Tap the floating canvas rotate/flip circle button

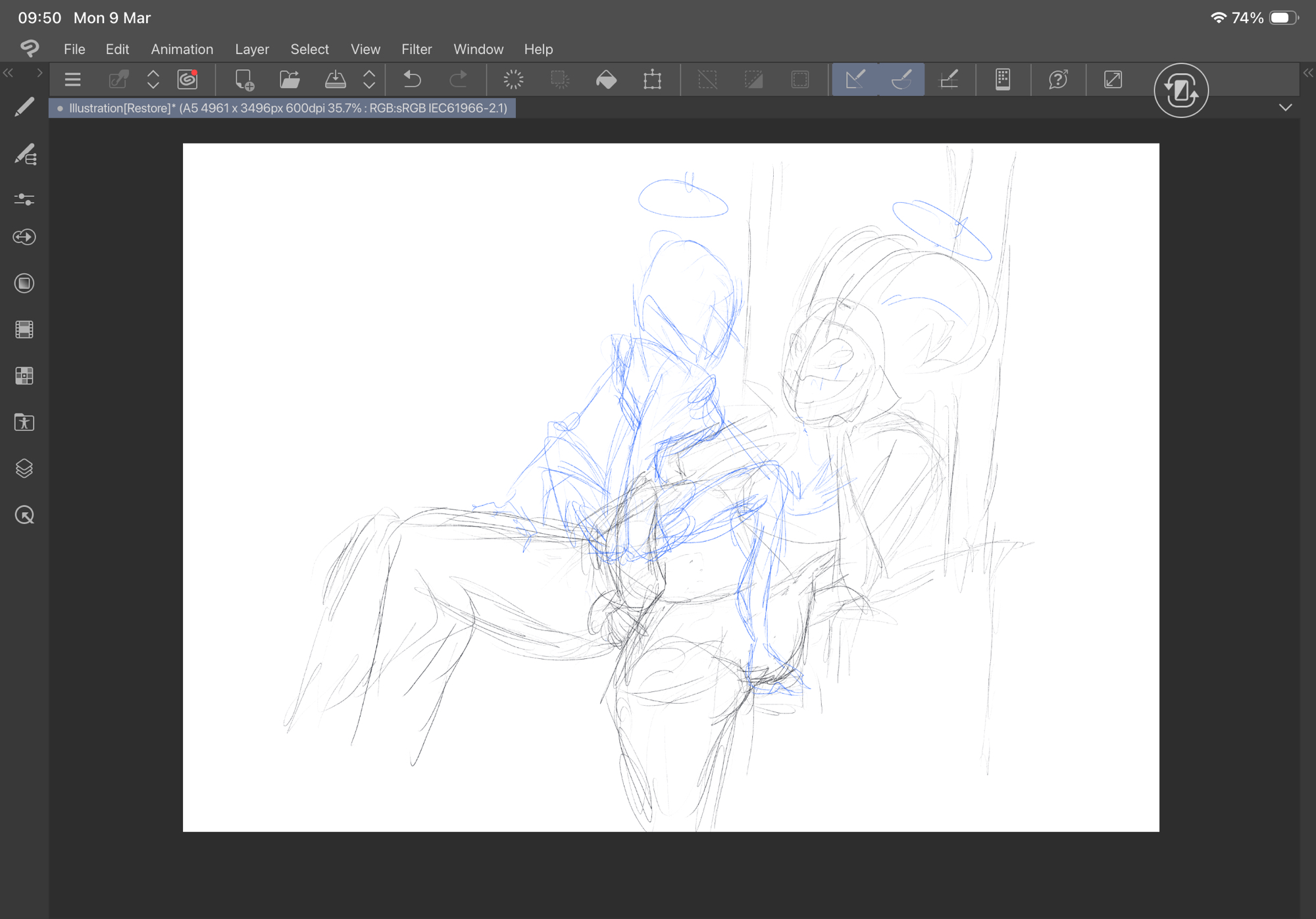(x=1181, y=91)
